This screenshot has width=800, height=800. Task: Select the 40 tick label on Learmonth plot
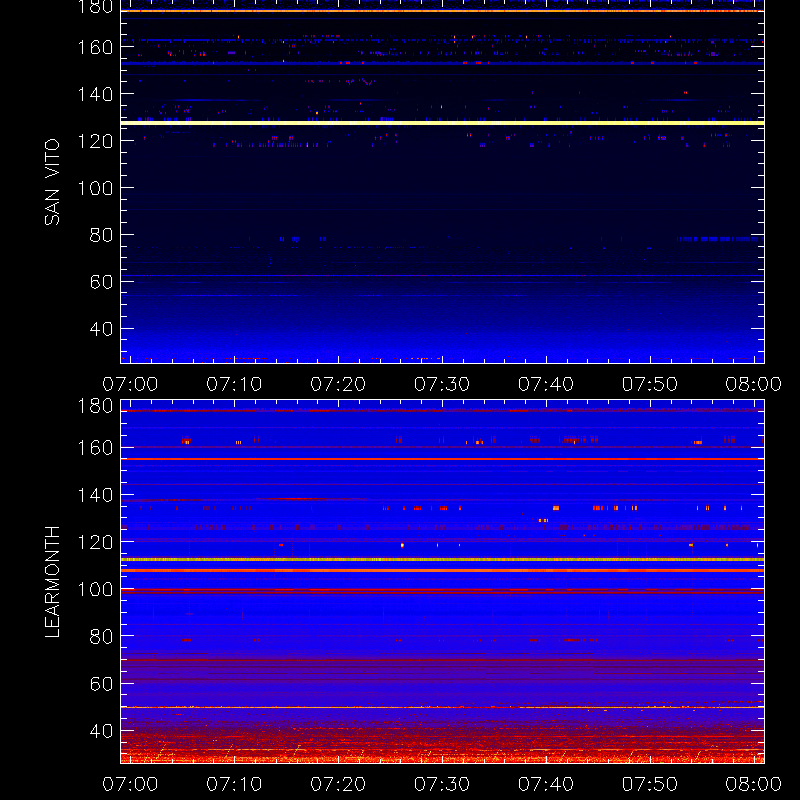tap(101, 731)
